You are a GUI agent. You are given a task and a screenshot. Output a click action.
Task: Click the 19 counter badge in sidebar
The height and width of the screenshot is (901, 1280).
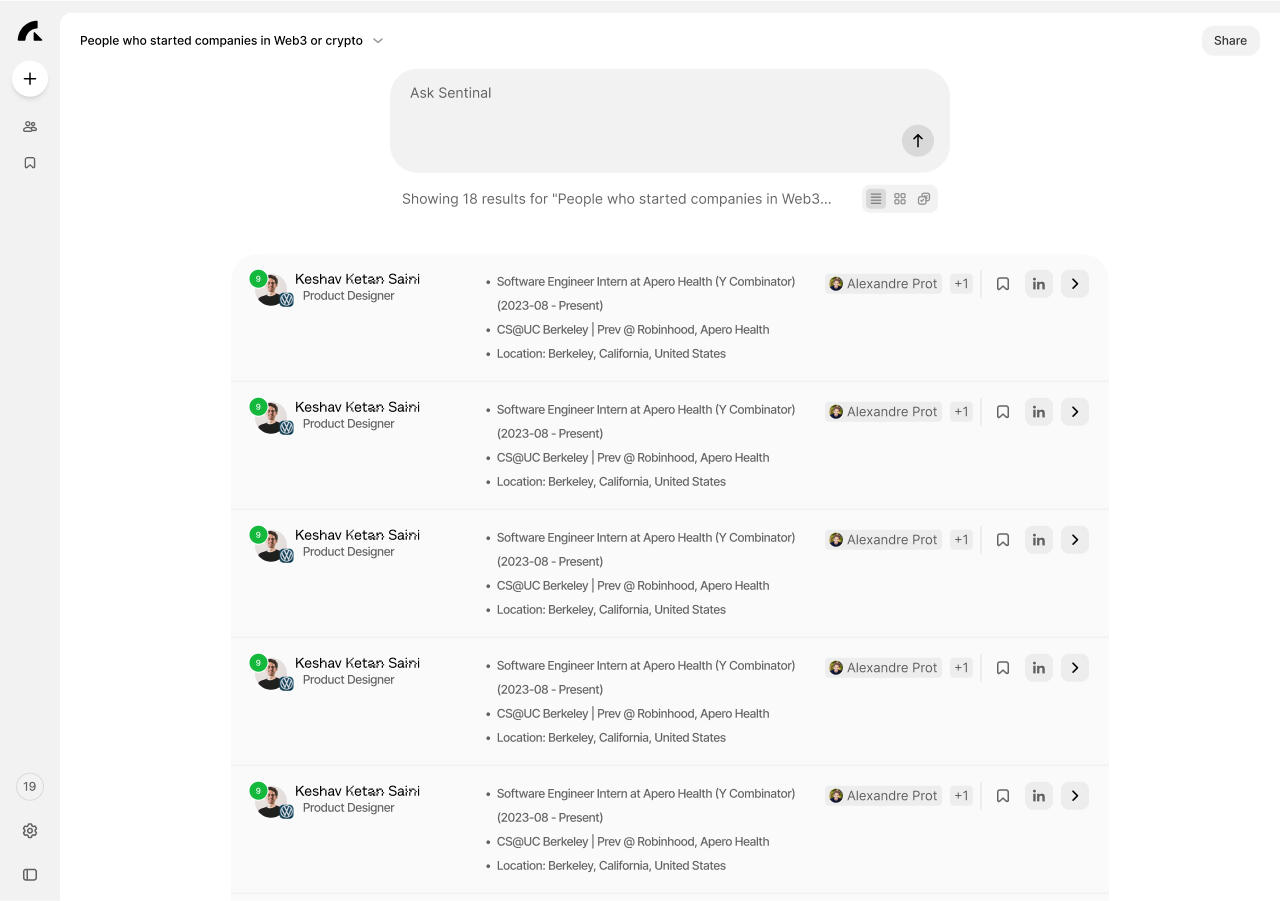pos(30,787)
